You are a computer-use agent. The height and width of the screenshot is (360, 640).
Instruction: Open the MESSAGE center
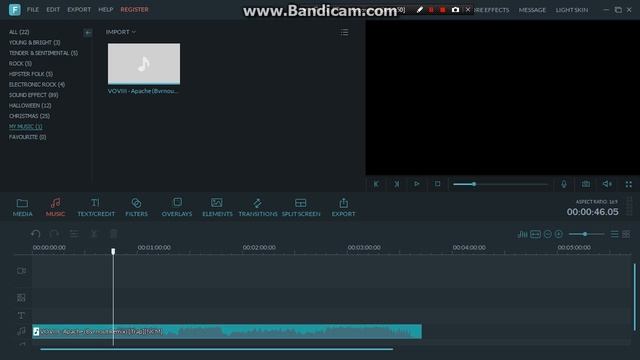pos(532,10)
